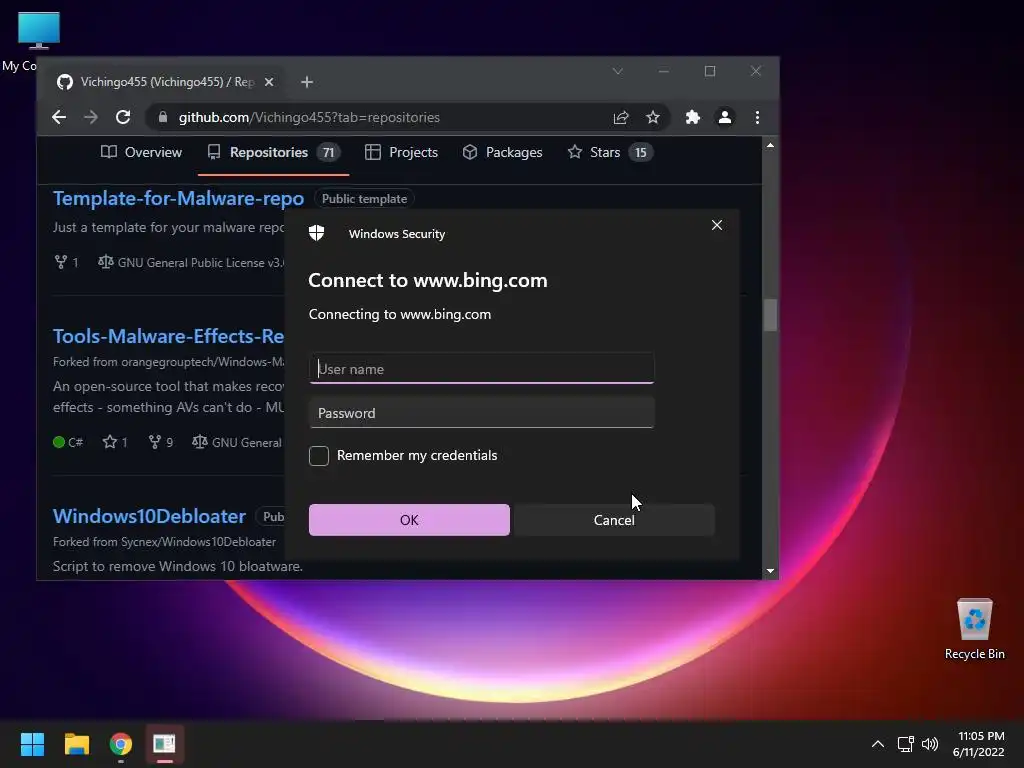The image size is (1024, 768).
Task: Click the Windows Security shield icon
Action: coord(317,233)
